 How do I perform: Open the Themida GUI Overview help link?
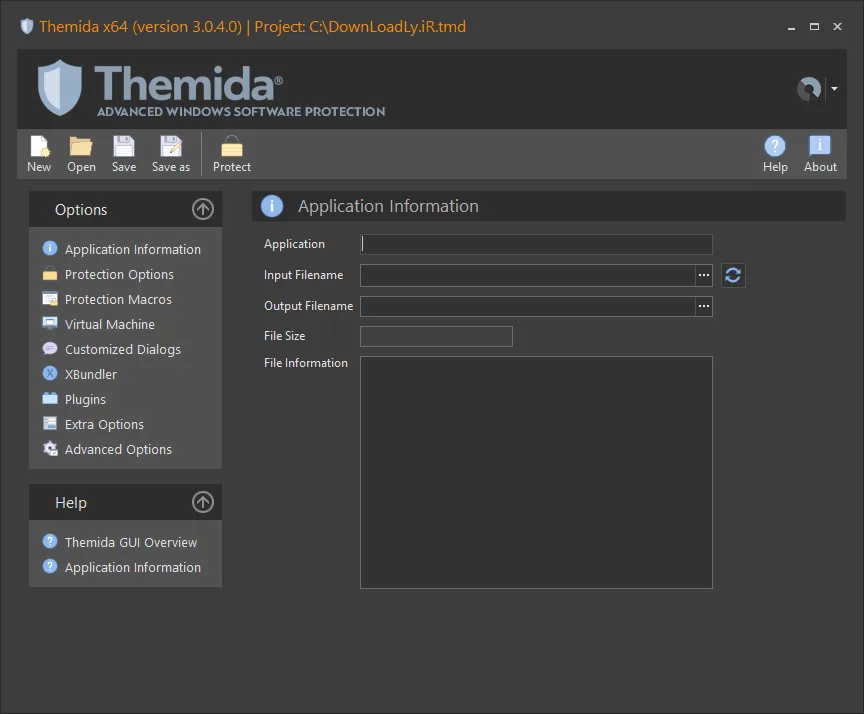coord(131,542)
